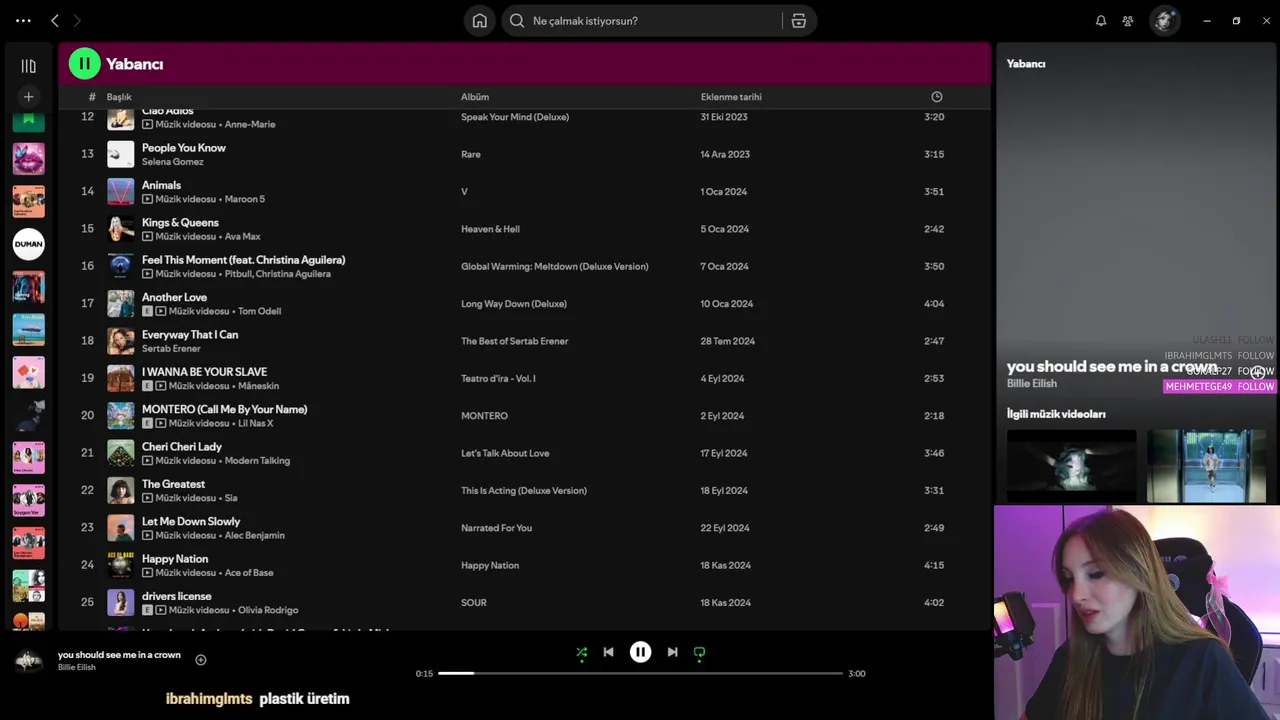Toggle the repeat button
1280x720 pixels.
point(699,652)
